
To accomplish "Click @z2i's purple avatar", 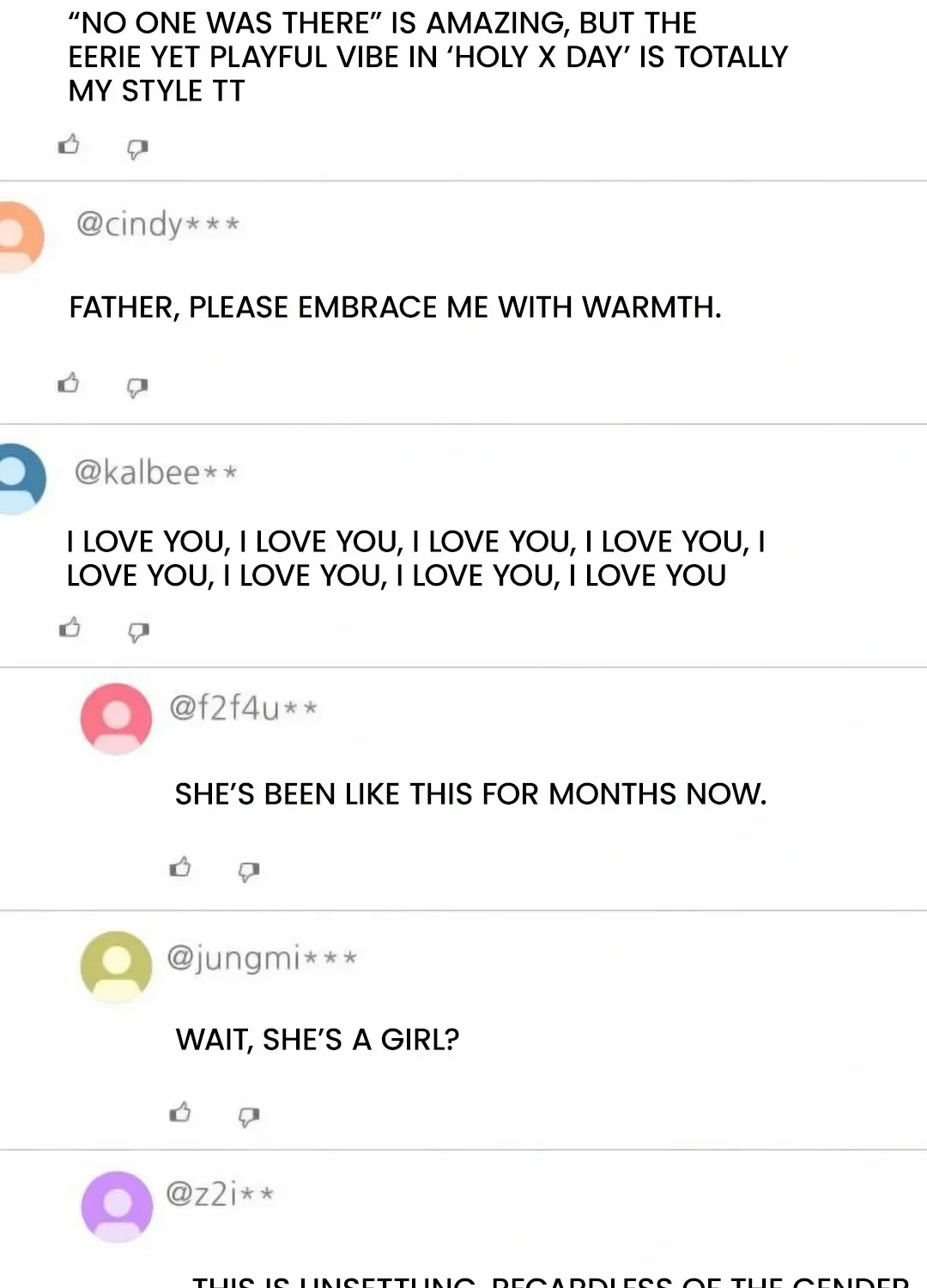I will [x=117, y=1206].
